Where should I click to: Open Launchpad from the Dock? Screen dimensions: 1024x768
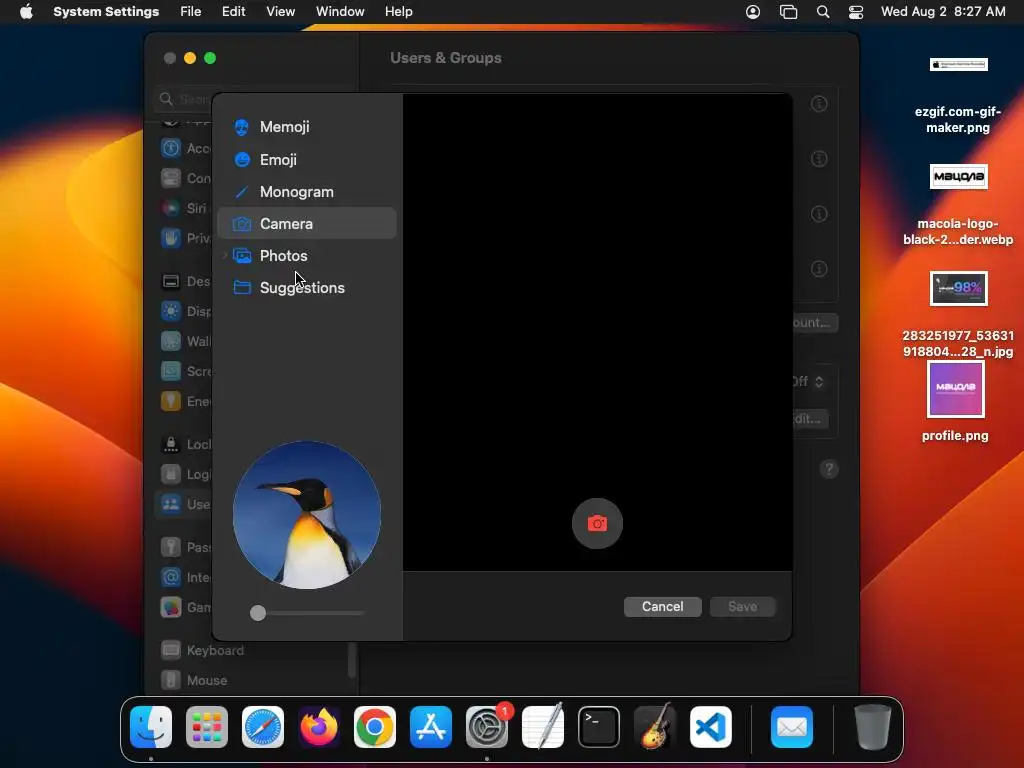pyautogui.click(x=207, y=727)
